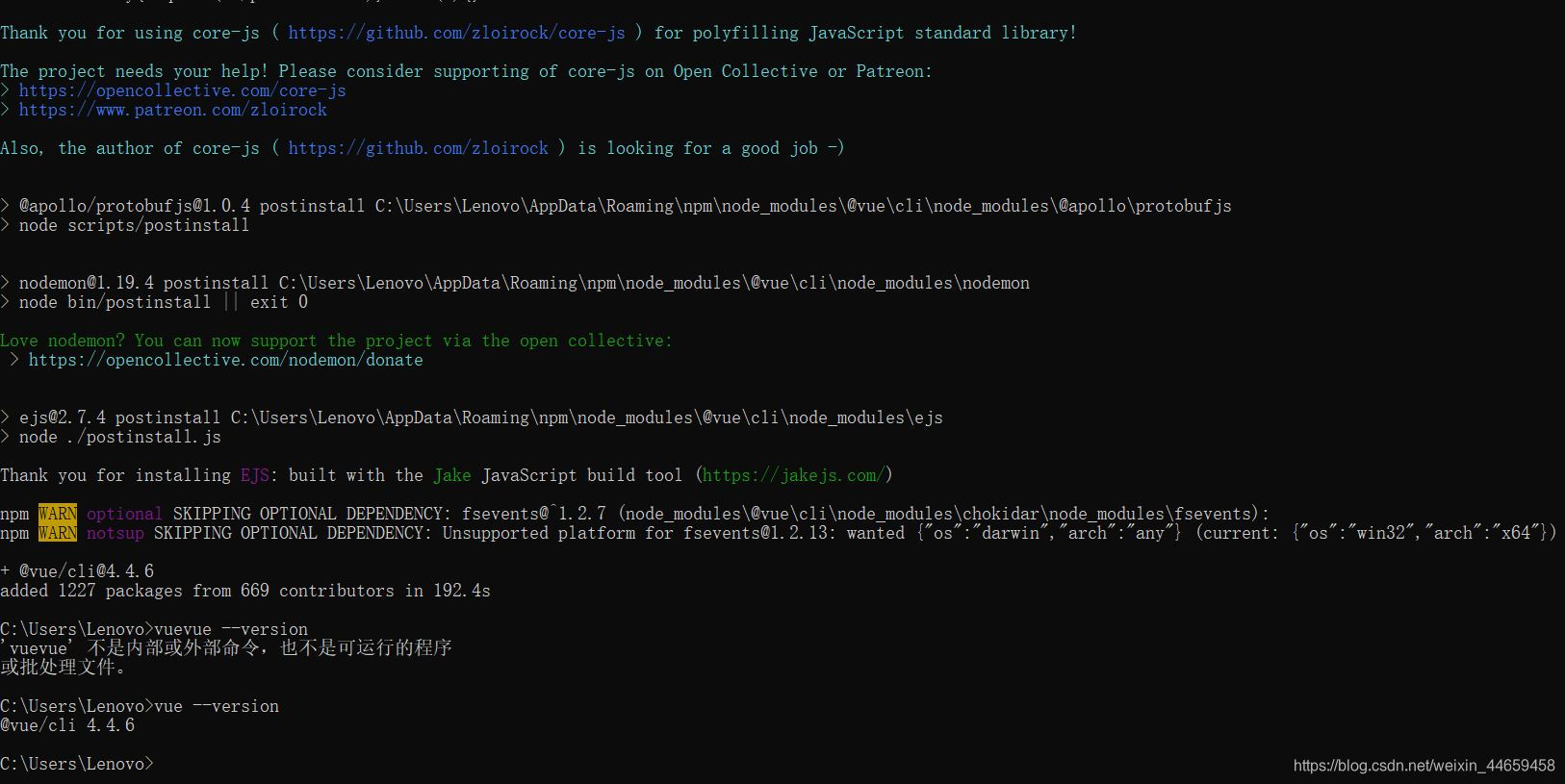
Task: Click the Chinese error message about 'vuevue'
Action: click(226, 648)
